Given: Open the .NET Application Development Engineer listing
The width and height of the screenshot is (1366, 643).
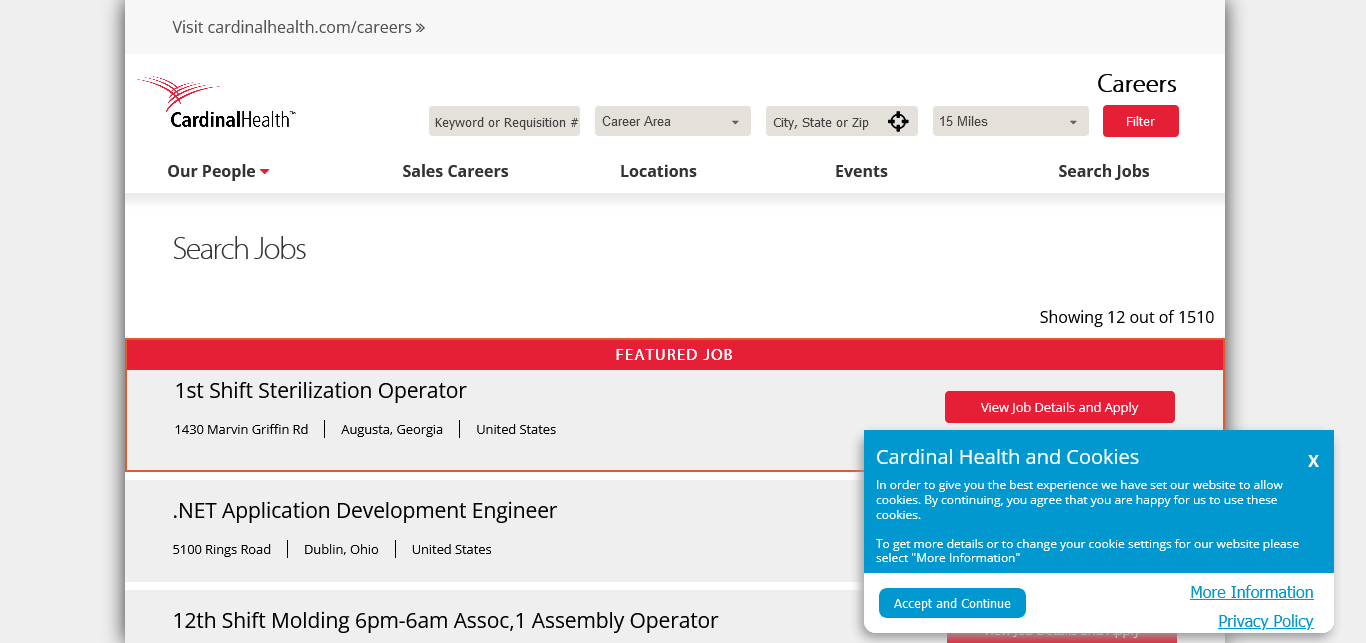Looking at the screenshot, I should 364,510.
